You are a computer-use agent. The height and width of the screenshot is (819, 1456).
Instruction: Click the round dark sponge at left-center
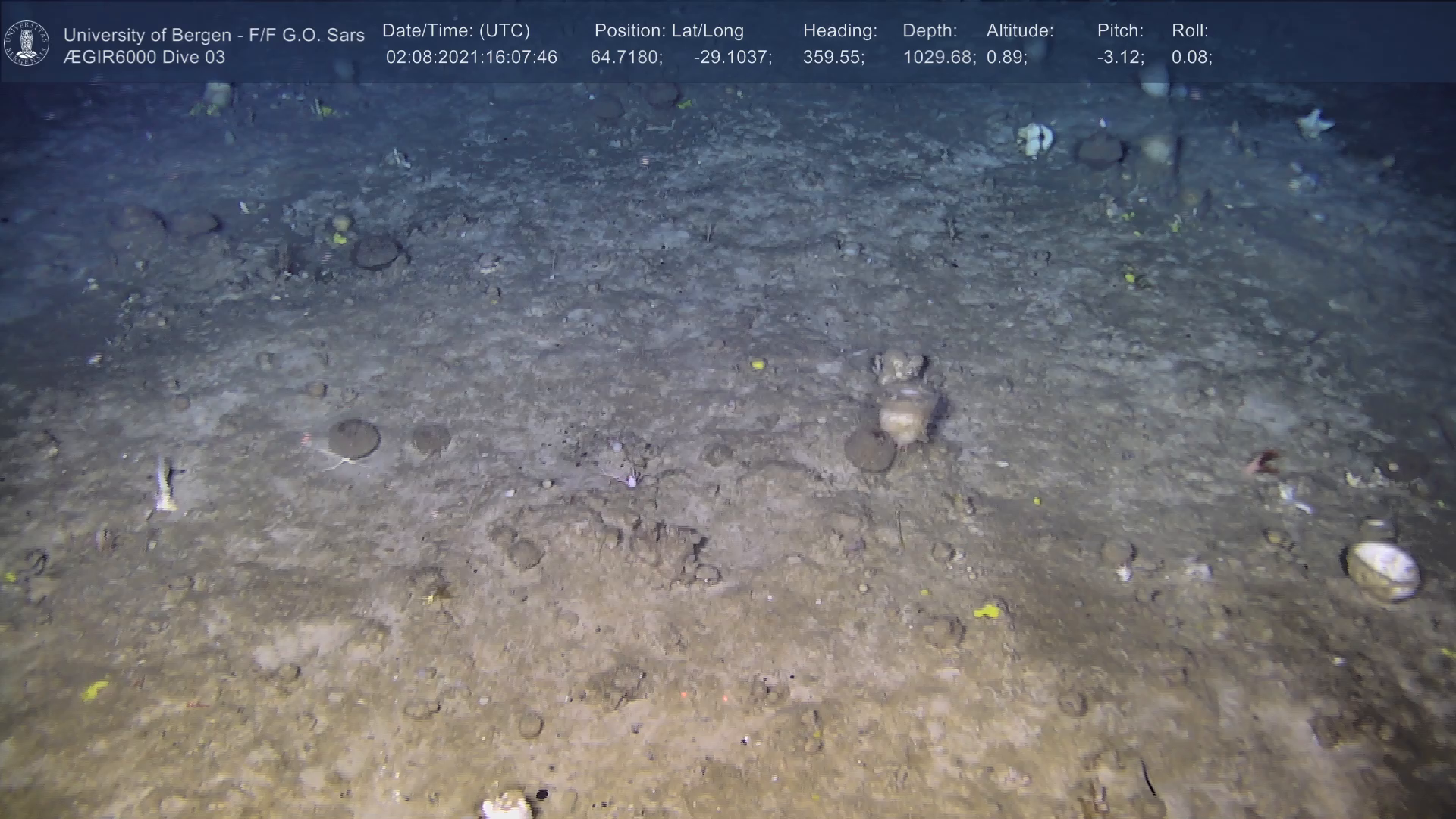click(x=353, y=438)
